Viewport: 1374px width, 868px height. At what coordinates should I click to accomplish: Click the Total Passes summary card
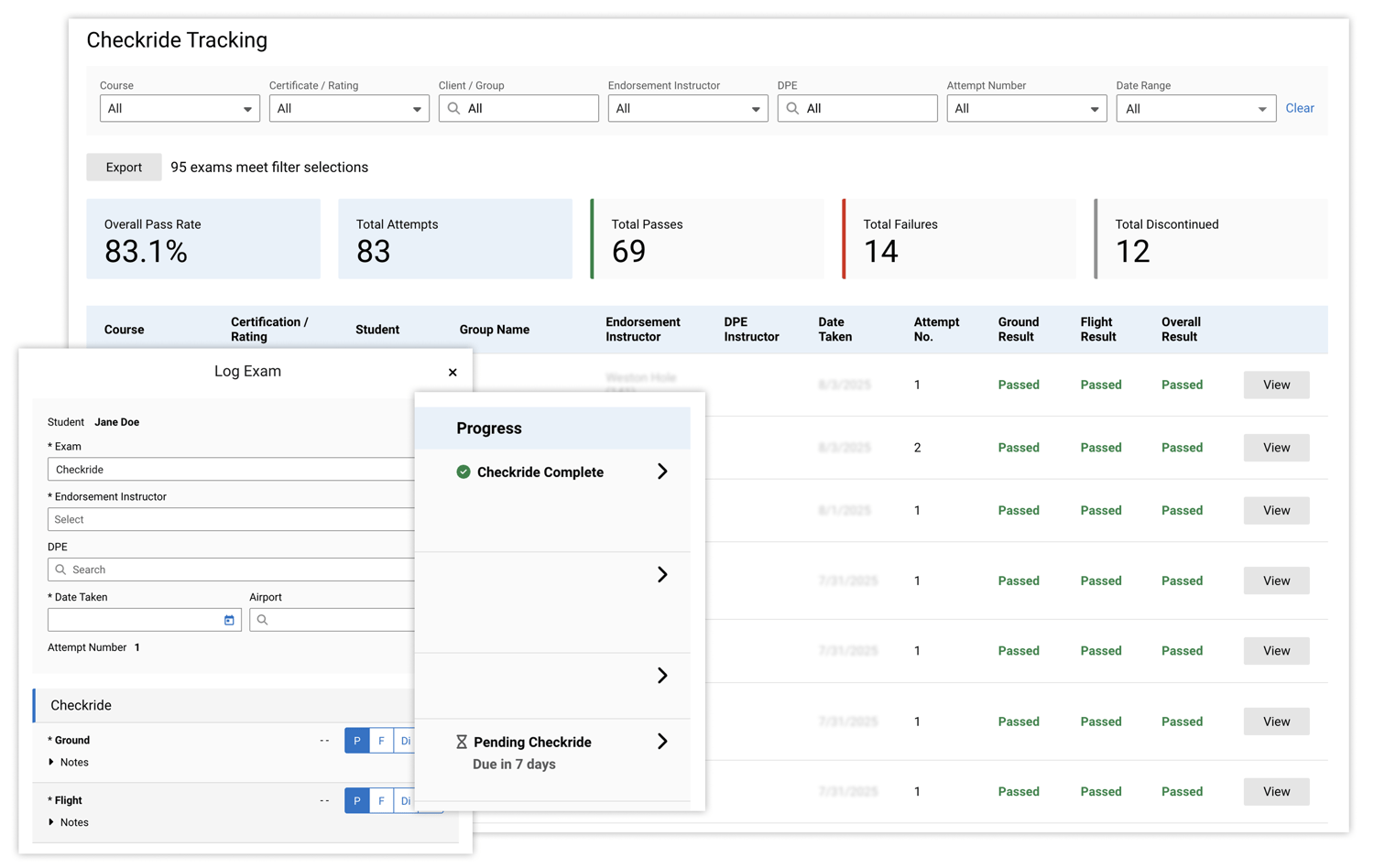click(706, 239)
